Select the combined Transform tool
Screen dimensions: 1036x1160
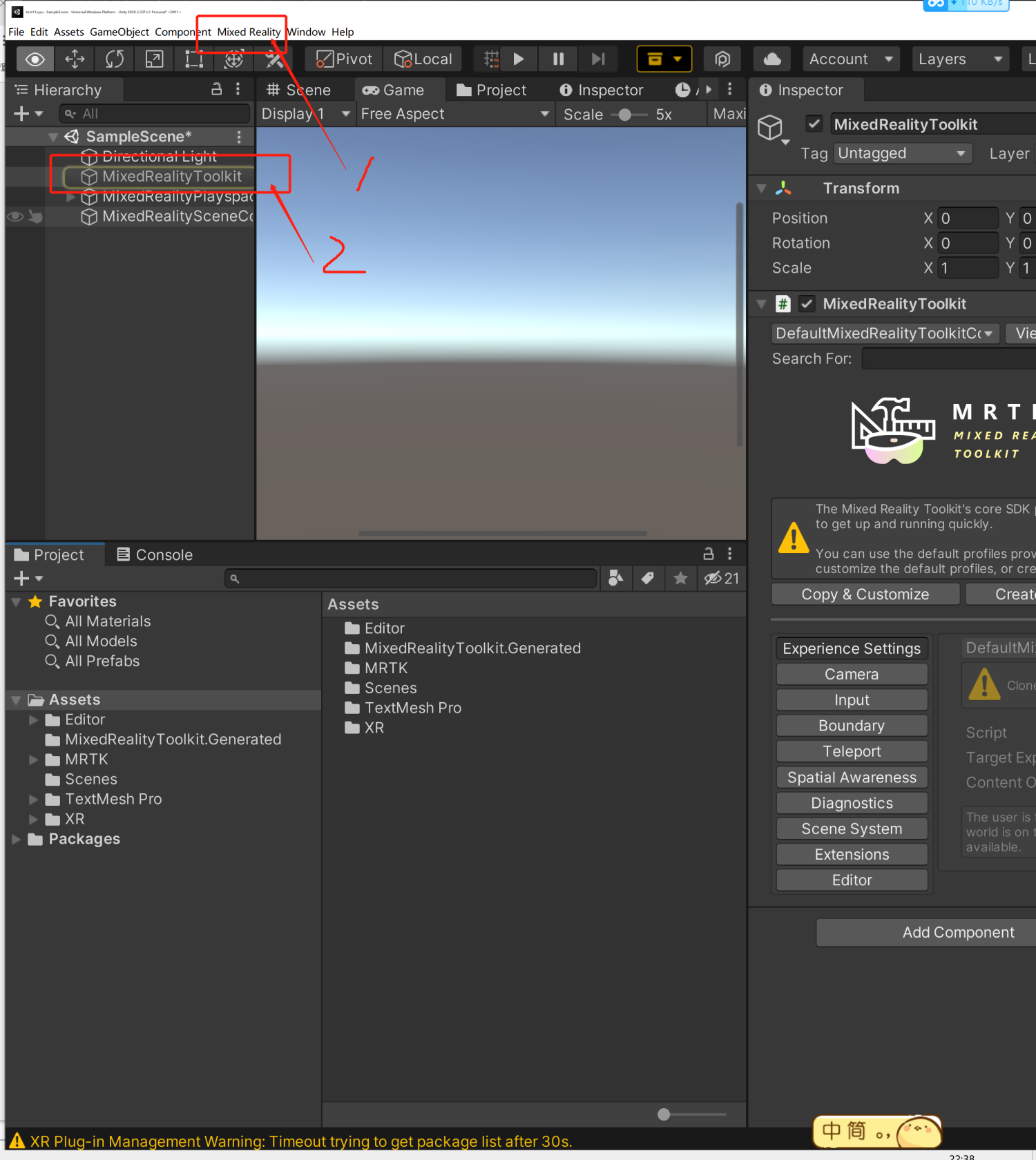[x=234, y=59]
